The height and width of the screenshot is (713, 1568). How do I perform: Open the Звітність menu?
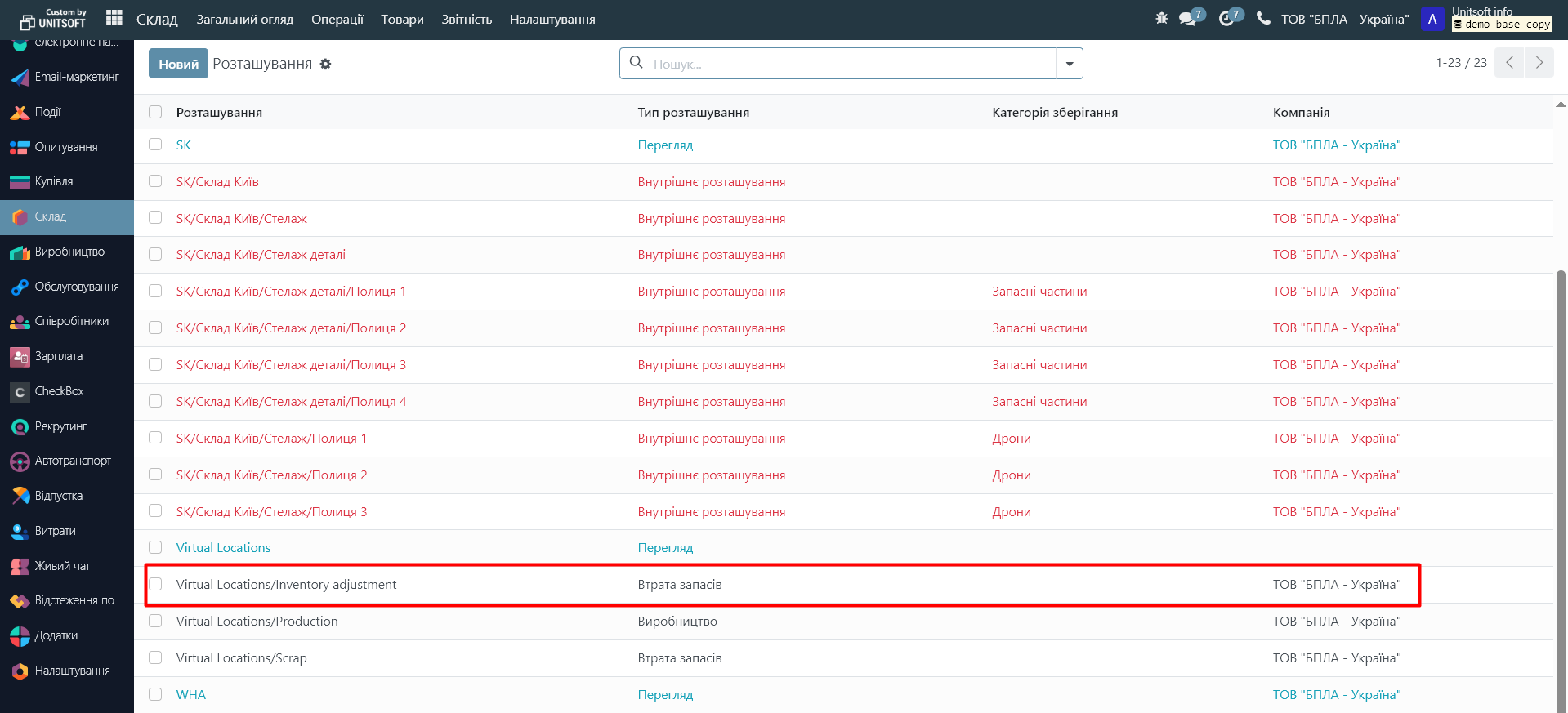[x=467, y=19]
